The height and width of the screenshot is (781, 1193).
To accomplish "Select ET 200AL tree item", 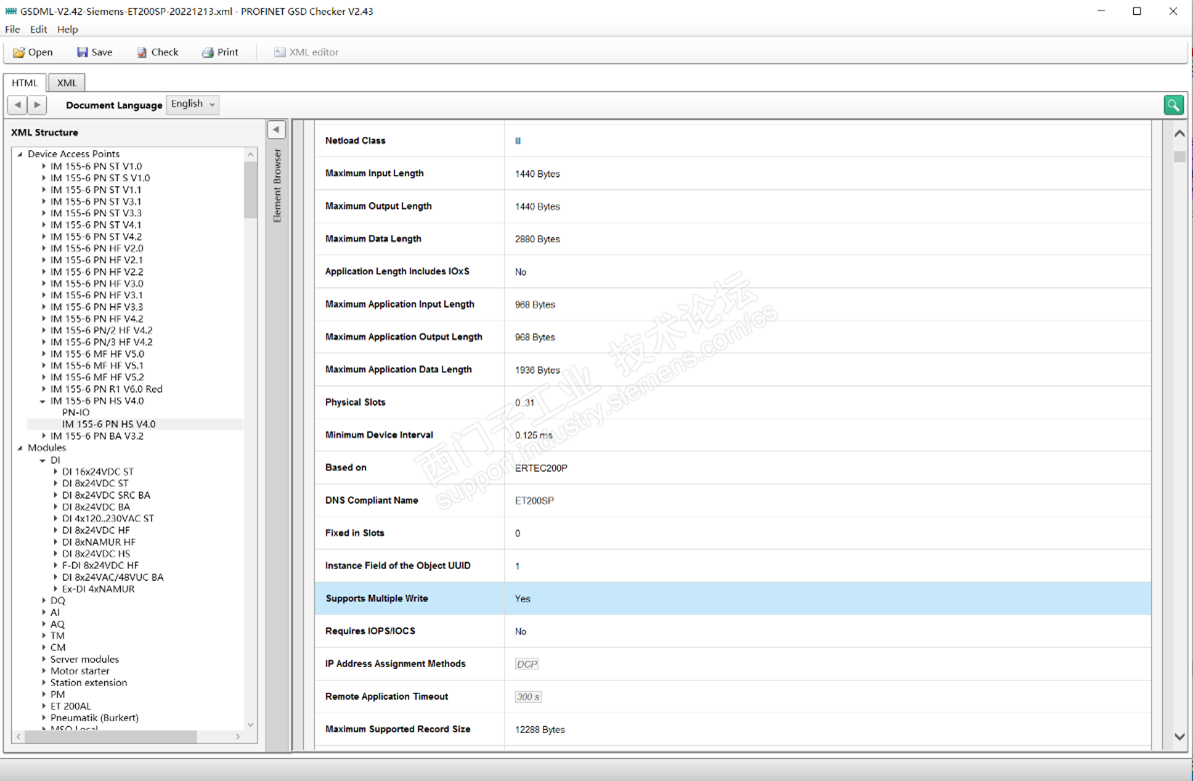I will click(x=71, y=706).
